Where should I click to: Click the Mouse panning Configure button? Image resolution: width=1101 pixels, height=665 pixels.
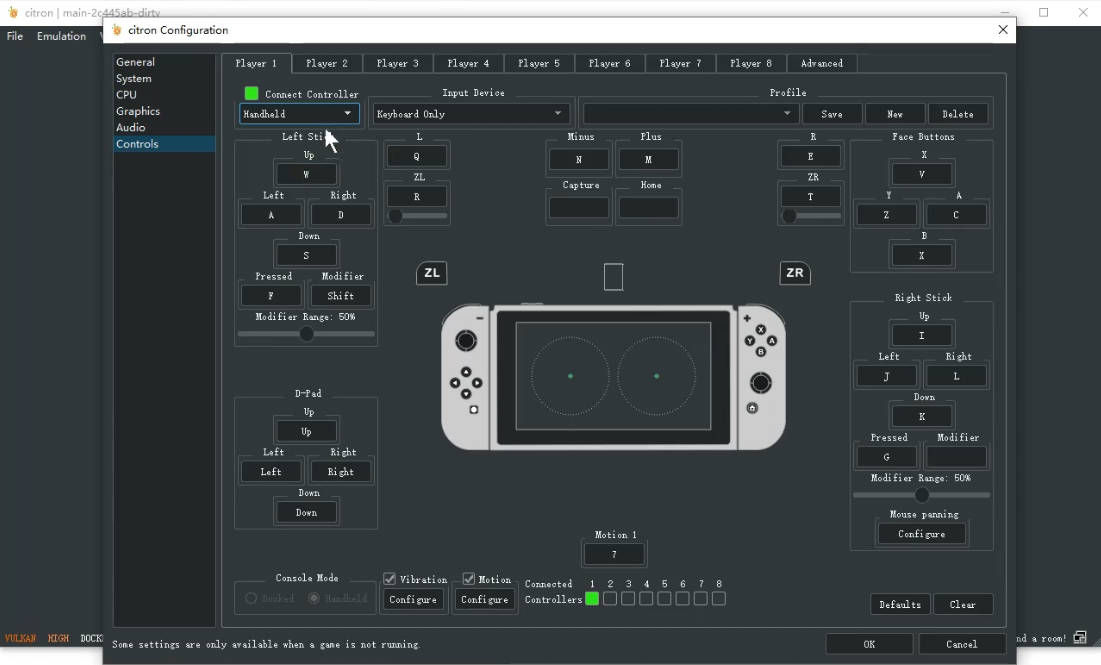click(921, 534)
